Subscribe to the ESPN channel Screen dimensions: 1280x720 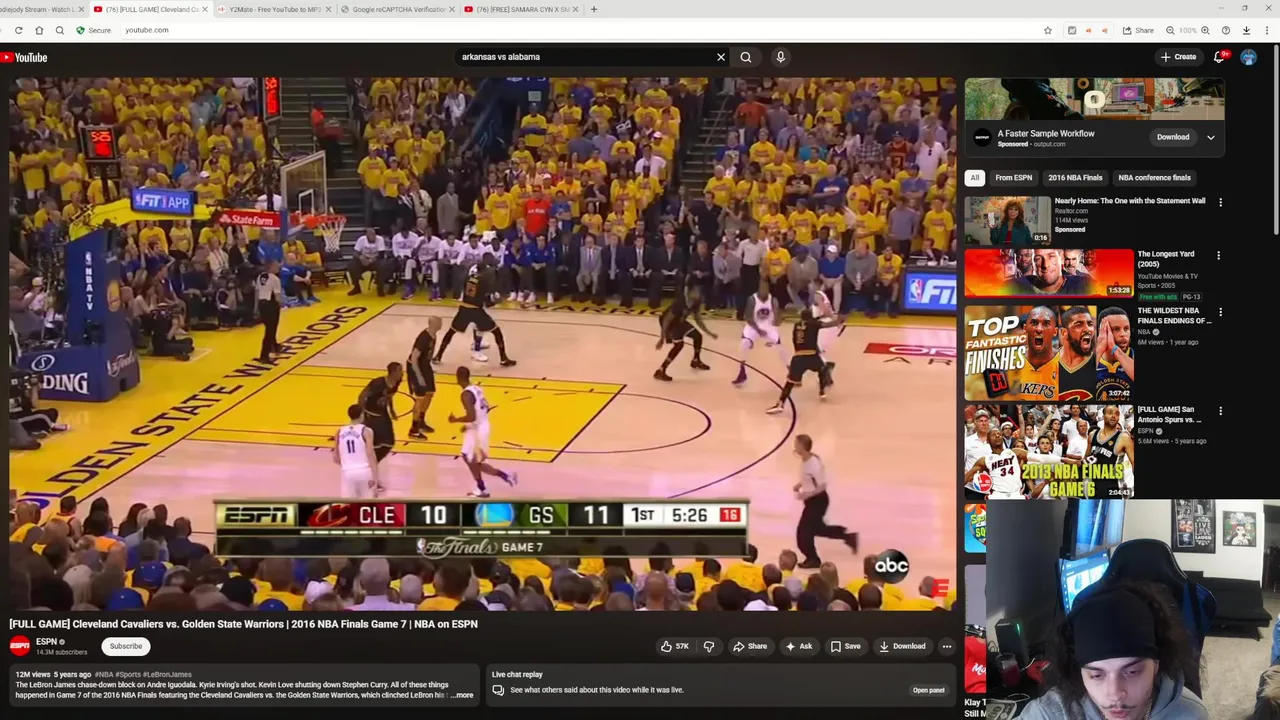(126, 646)
